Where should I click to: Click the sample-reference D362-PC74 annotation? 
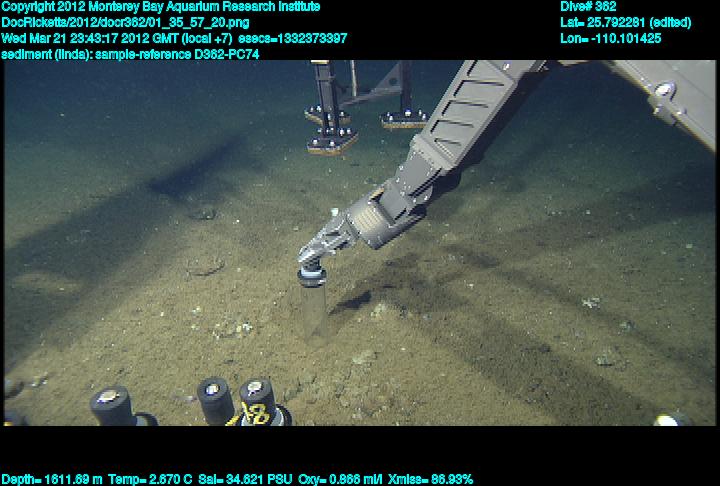[x=177, y=54]
